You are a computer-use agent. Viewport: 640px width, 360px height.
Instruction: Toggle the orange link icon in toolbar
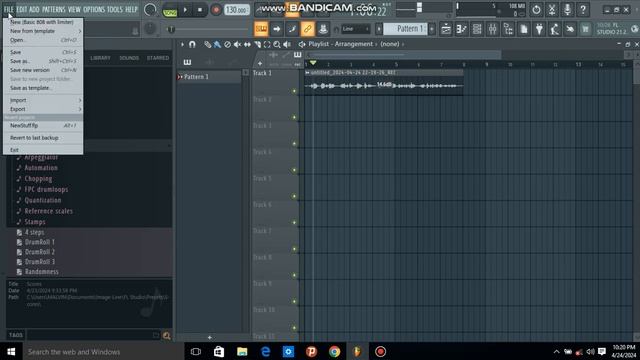[x=307, y=29]
